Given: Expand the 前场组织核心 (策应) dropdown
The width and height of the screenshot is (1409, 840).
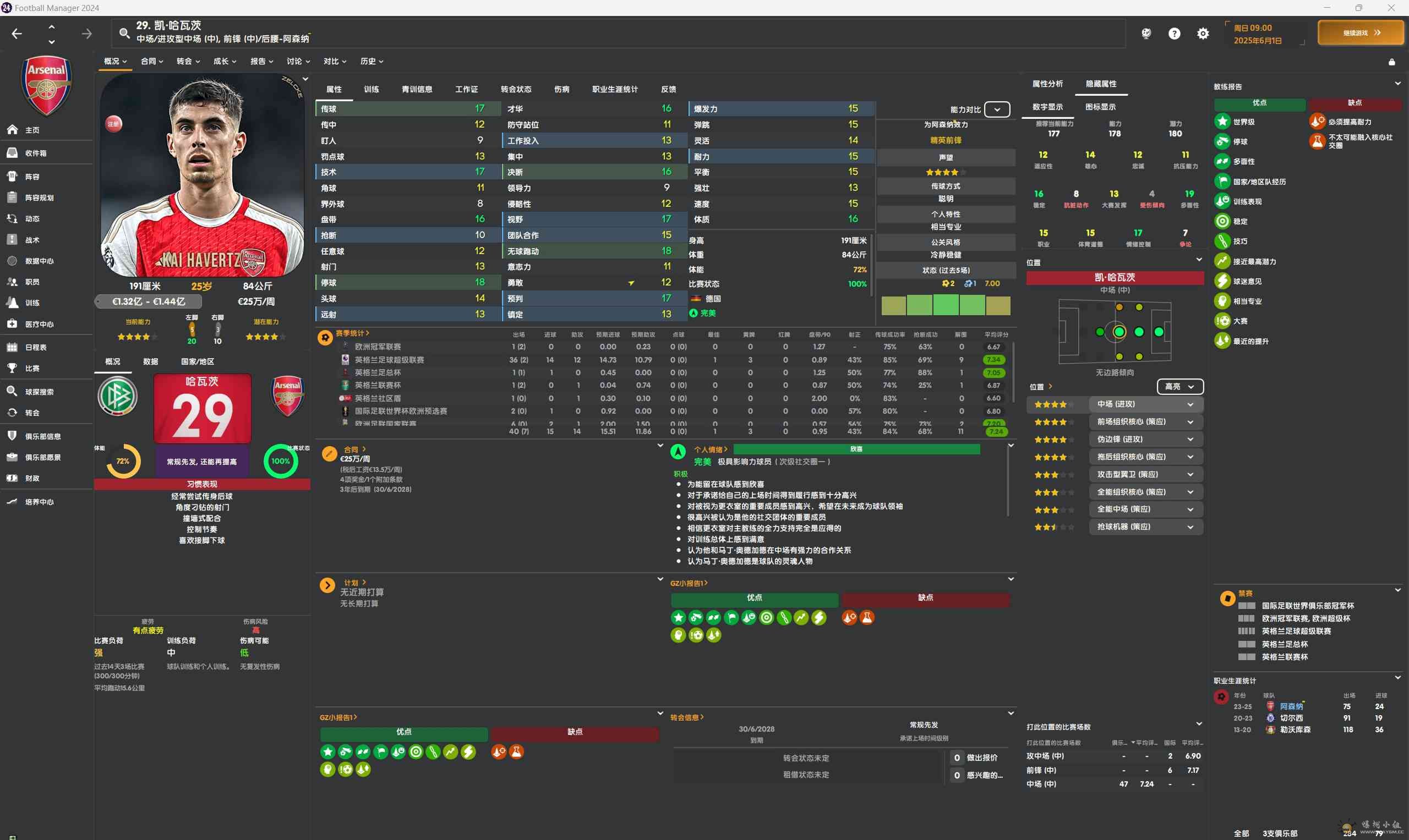Looking at the screenshot, I should click(x=1146, y=422).
